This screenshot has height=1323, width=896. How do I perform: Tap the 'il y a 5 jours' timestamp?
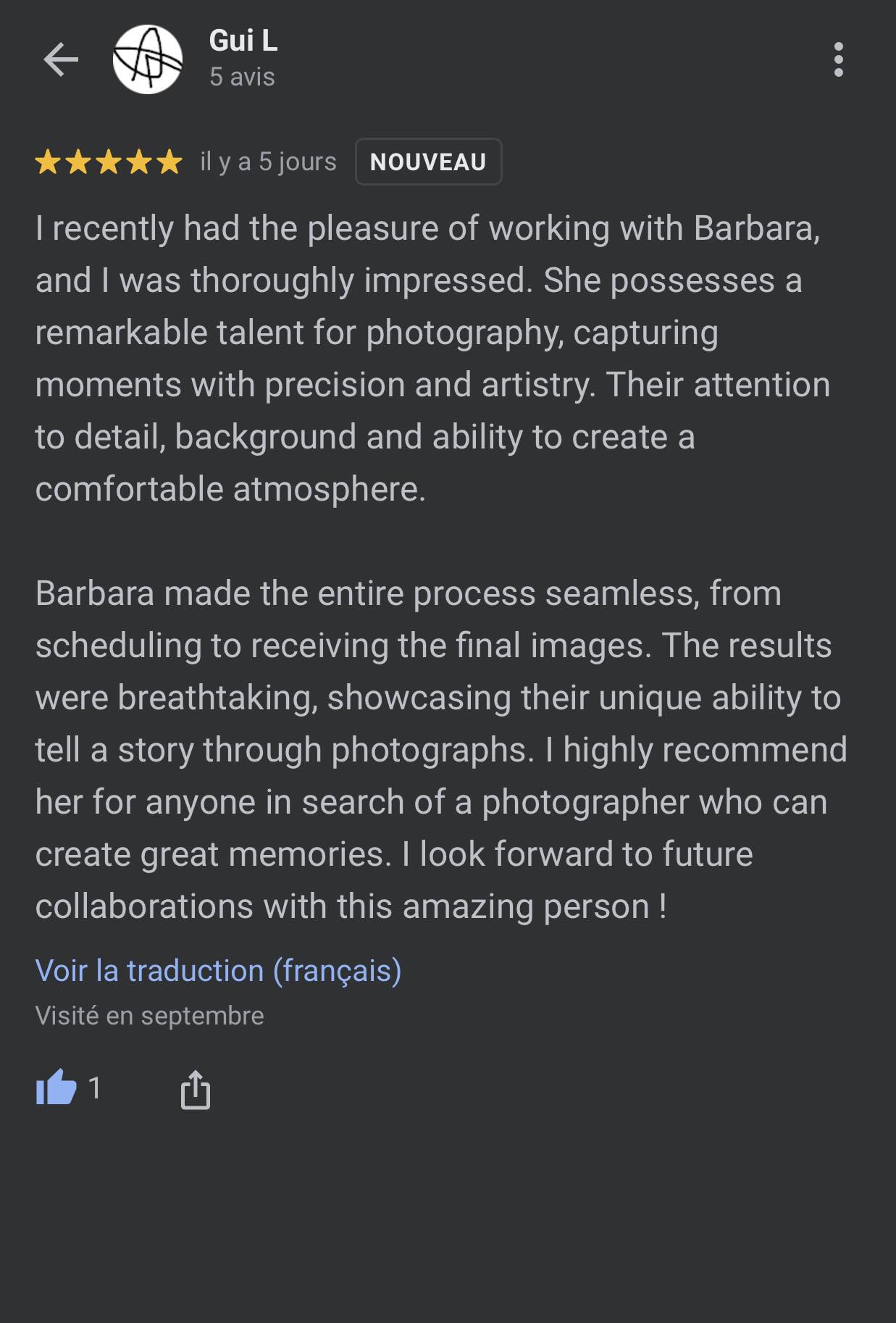(x=268, y=162)
